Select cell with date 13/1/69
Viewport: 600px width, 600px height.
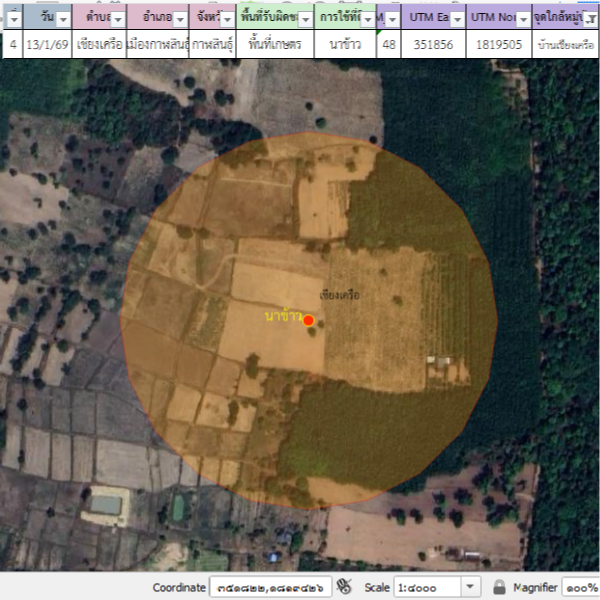point(47,45)
